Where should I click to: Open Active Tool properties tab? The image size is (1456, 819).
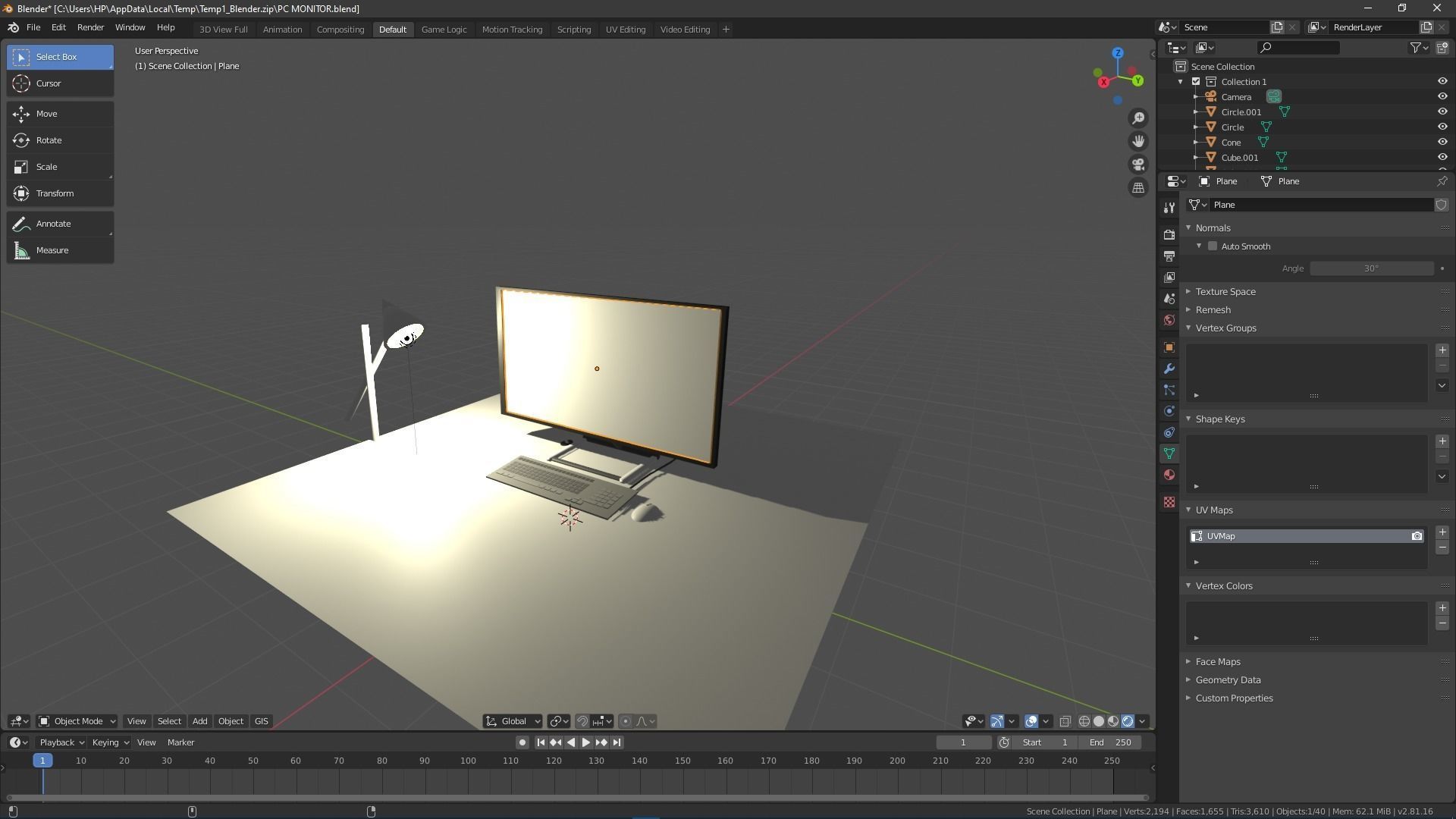click(x=1169, y=208)
